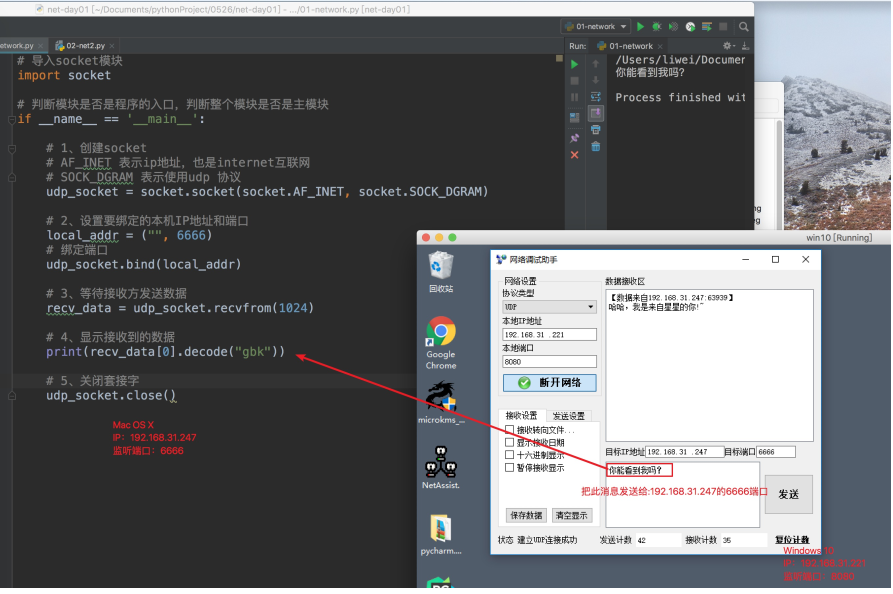Image resolution: width=893 pixels, height=594 pixels.
Task: Click the trash icon in Run panel
Action: coord(596,146)
